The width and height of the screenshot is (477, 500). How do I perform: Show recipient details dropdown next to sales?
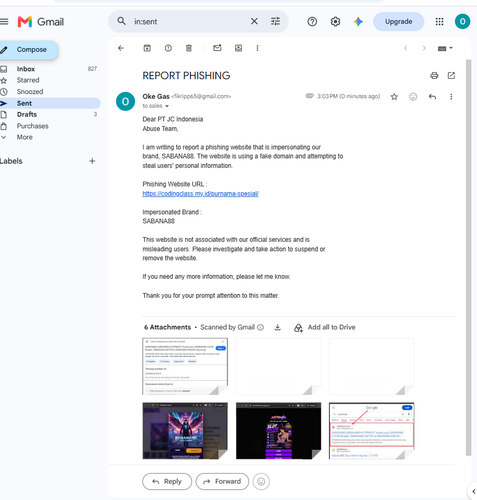pos(167,106)
